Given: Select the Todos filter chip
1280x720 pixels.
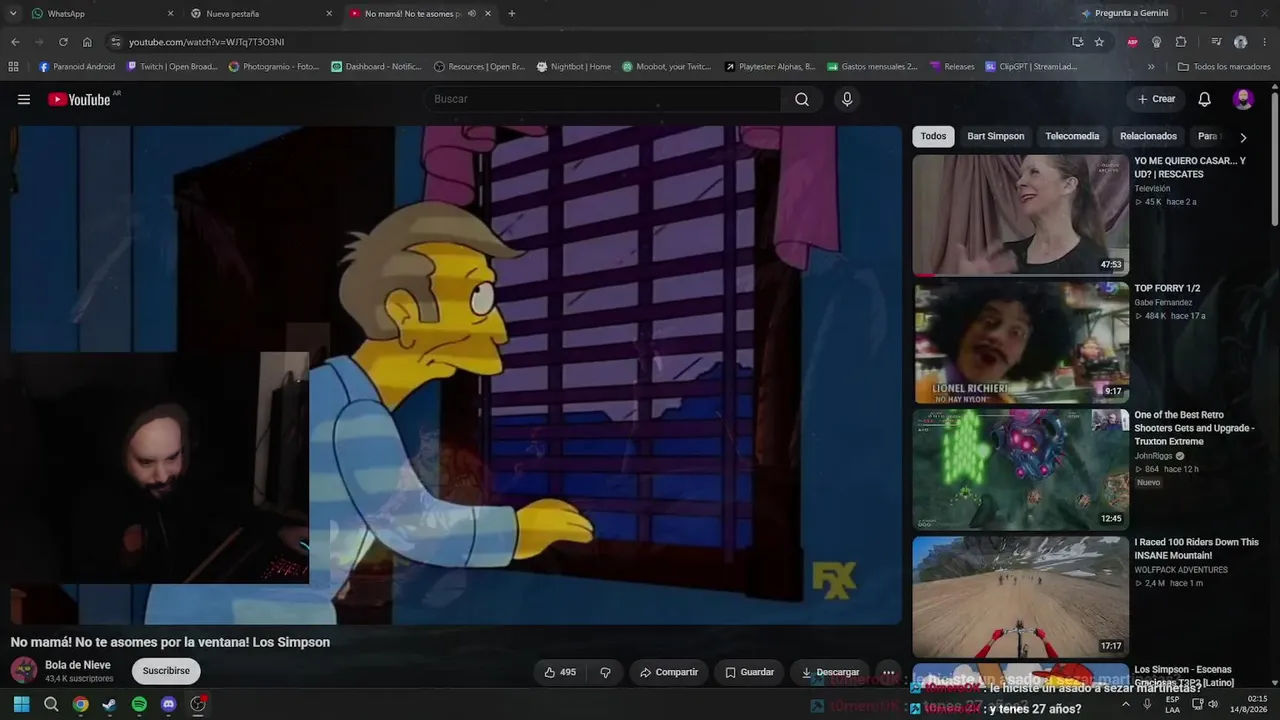Looking at the screenshot, I should pyautogui.click(x=933, y=136).
